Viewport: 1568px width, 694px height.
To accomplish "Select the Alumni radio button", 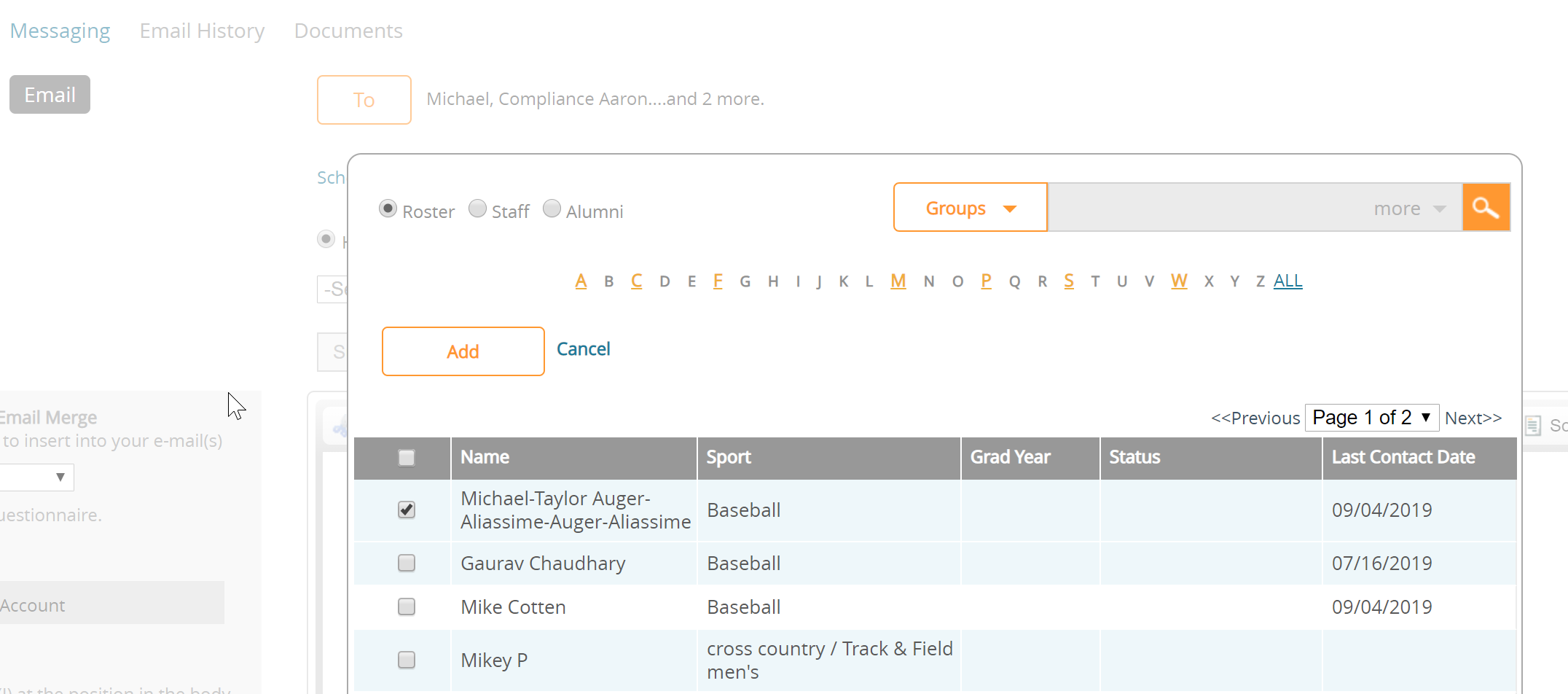I will [x=552, y=209].
